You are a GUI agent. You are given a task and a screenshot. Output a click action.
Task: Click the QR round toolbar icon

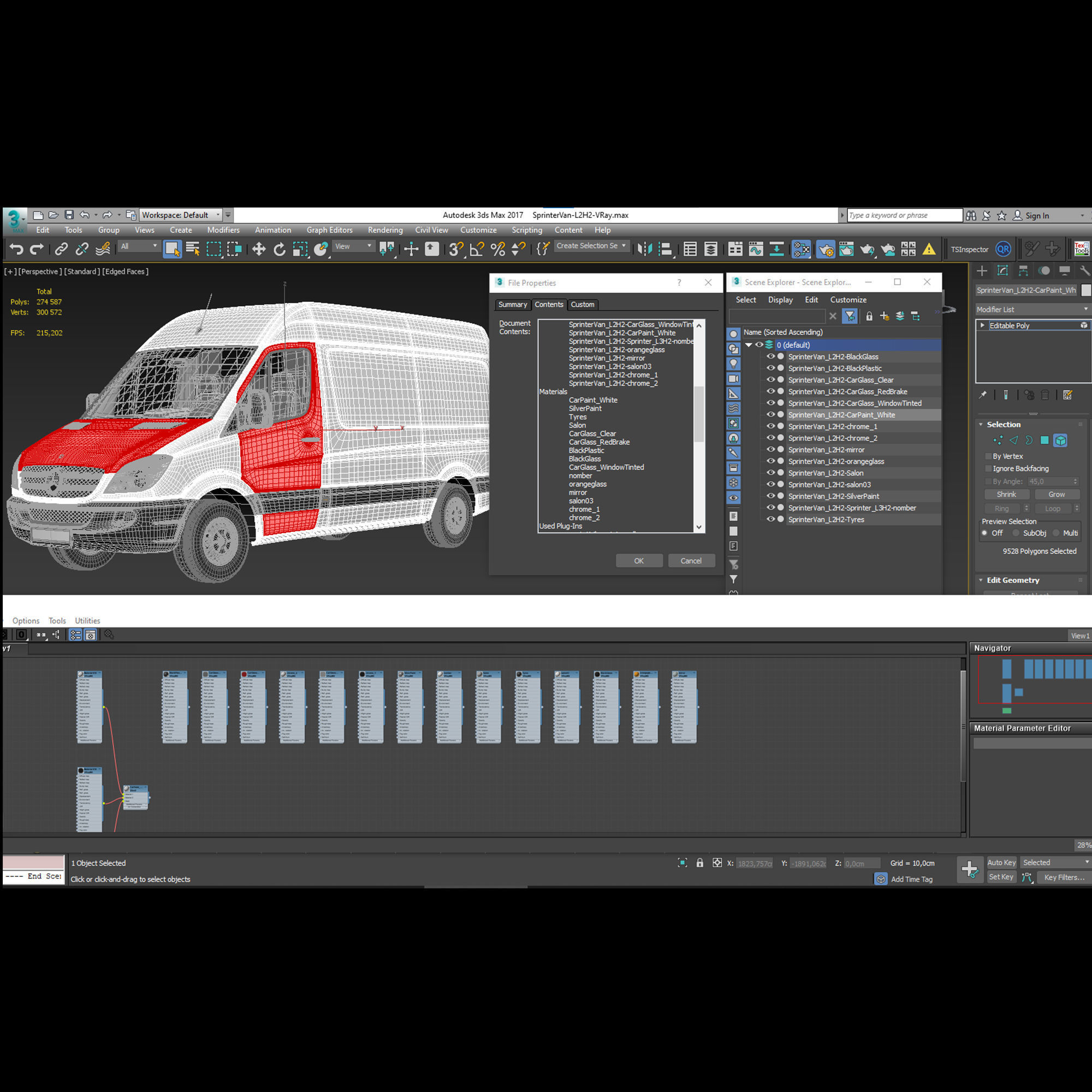point(1002,250)
